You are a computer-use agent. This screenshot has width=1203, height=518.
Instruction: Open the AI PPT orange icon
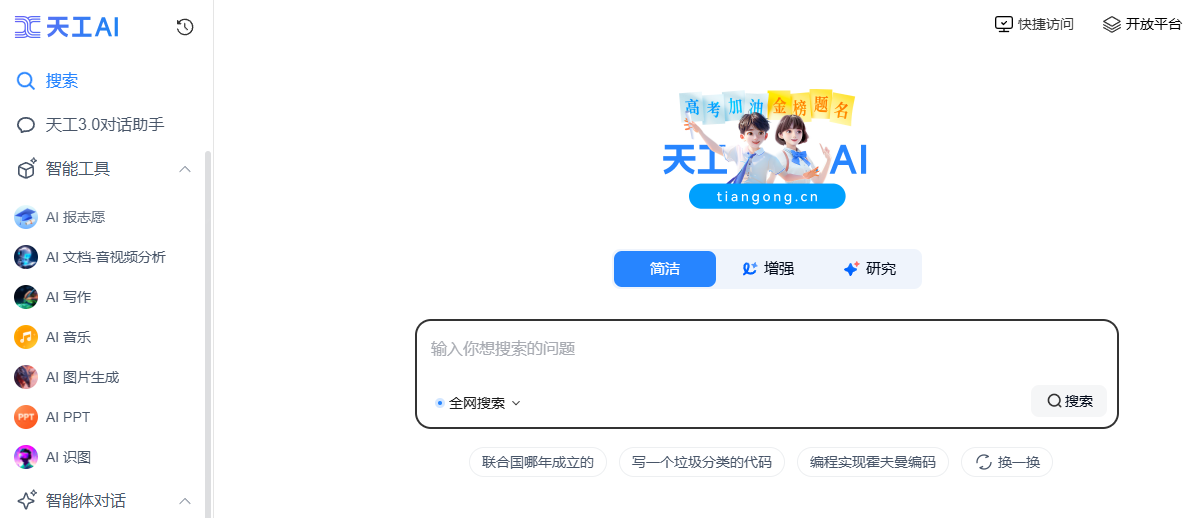(26, 417)
